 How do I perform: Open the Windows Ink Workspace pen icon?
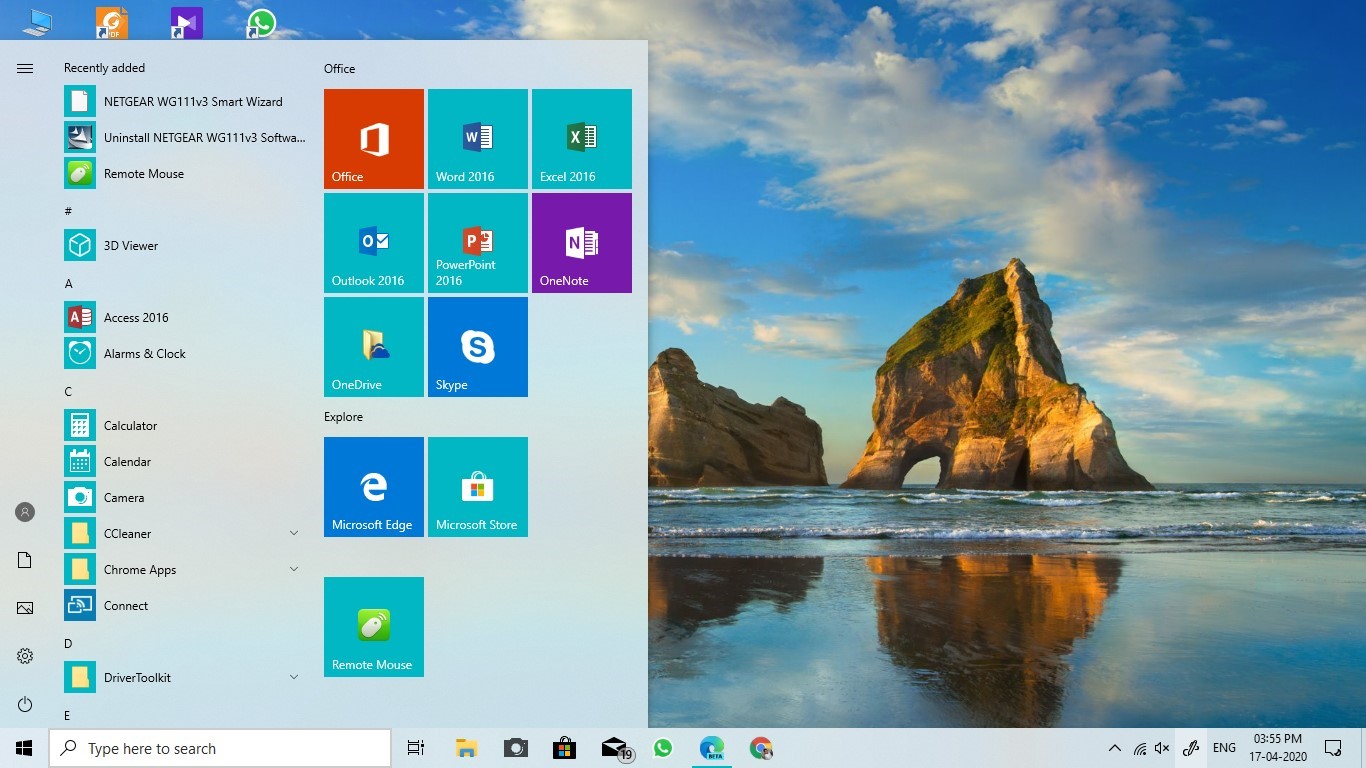coord(1190,748)
